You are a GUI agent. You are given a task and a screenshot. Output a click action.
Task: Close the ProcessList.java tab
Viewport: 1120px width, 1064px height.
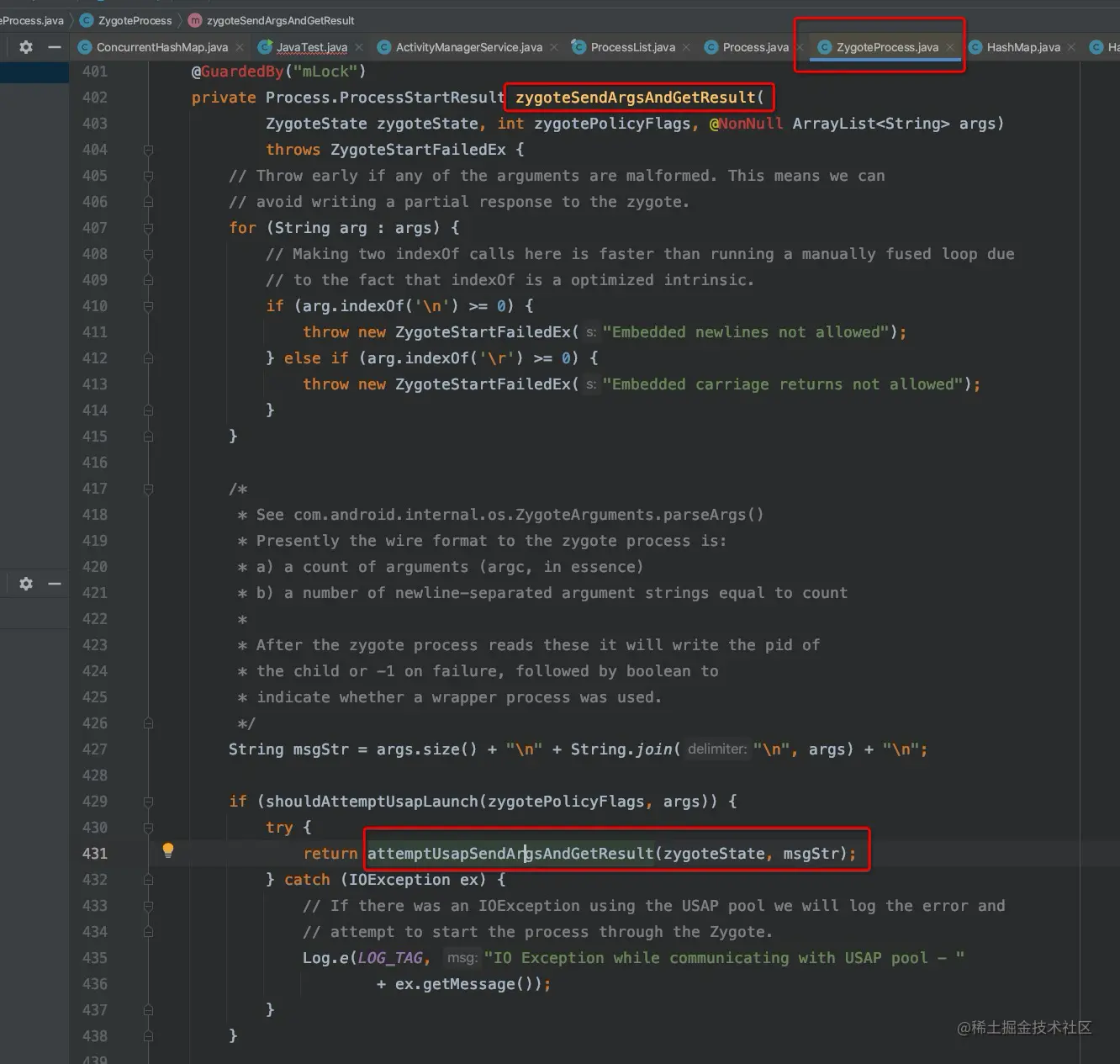click(x=686, y=47)
